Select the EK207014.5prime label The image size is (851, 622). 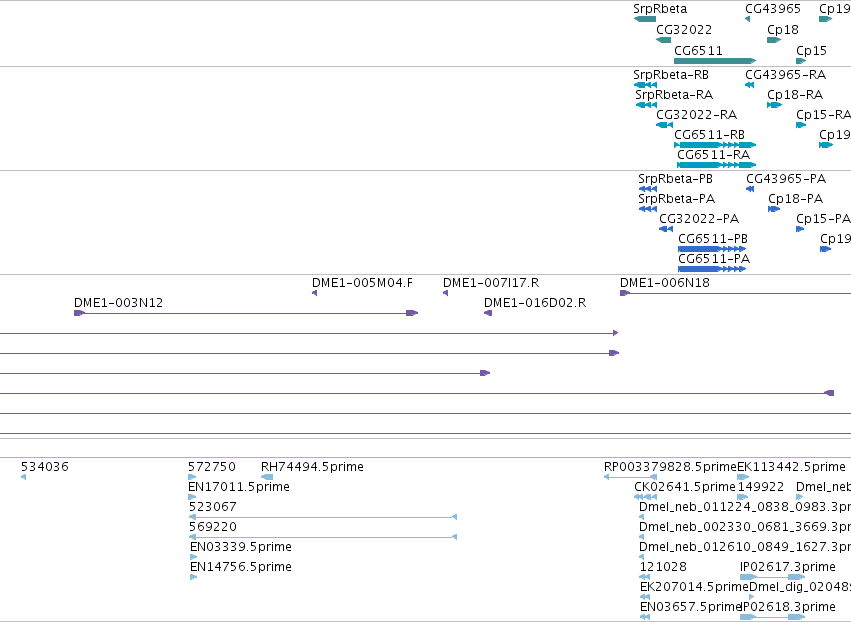(x=694, y=587)
